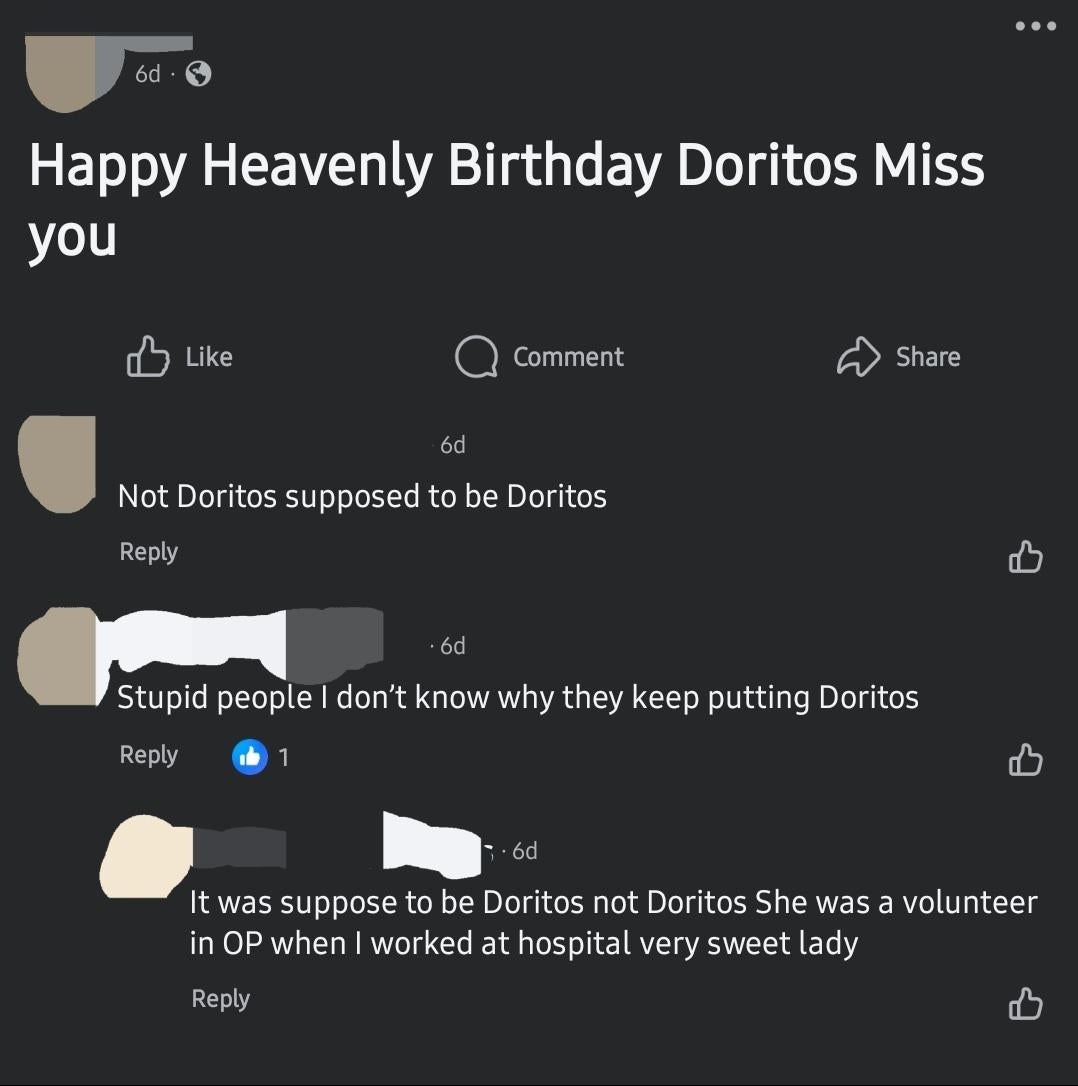Open the 'Stupid people' commenter's avatar
Screen dimensions: 1078x1086
click(x=58, y=656)
